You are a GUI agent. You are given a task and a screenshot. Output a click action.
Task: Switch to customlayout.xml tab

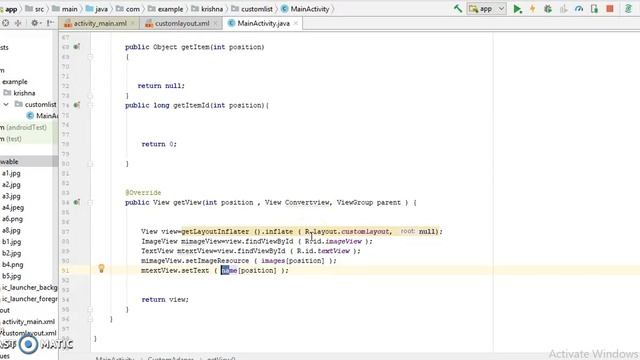pyautogui.click(x=182, y=24)
